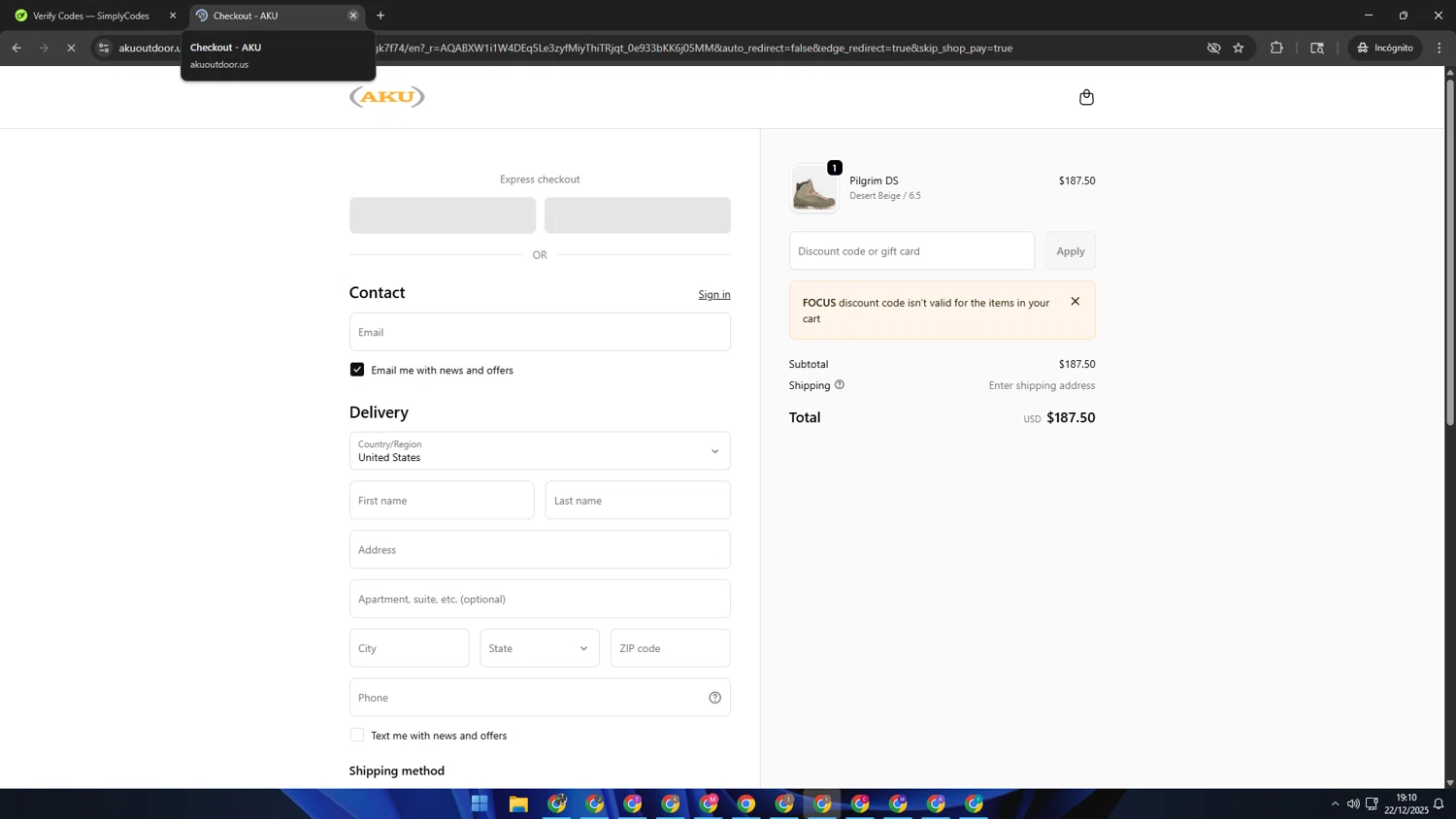
Task: Select the Checkout - AKU tab
Action: tap(276, 16)
